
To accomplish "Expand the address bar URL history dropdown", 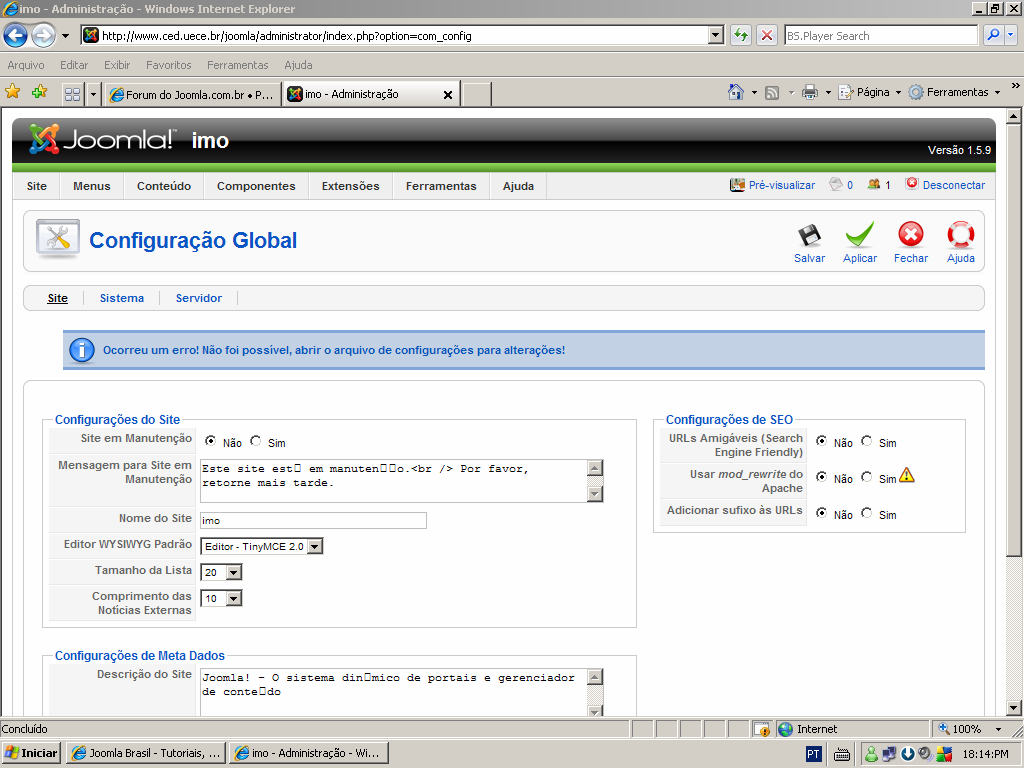I will tap(716, 35).
